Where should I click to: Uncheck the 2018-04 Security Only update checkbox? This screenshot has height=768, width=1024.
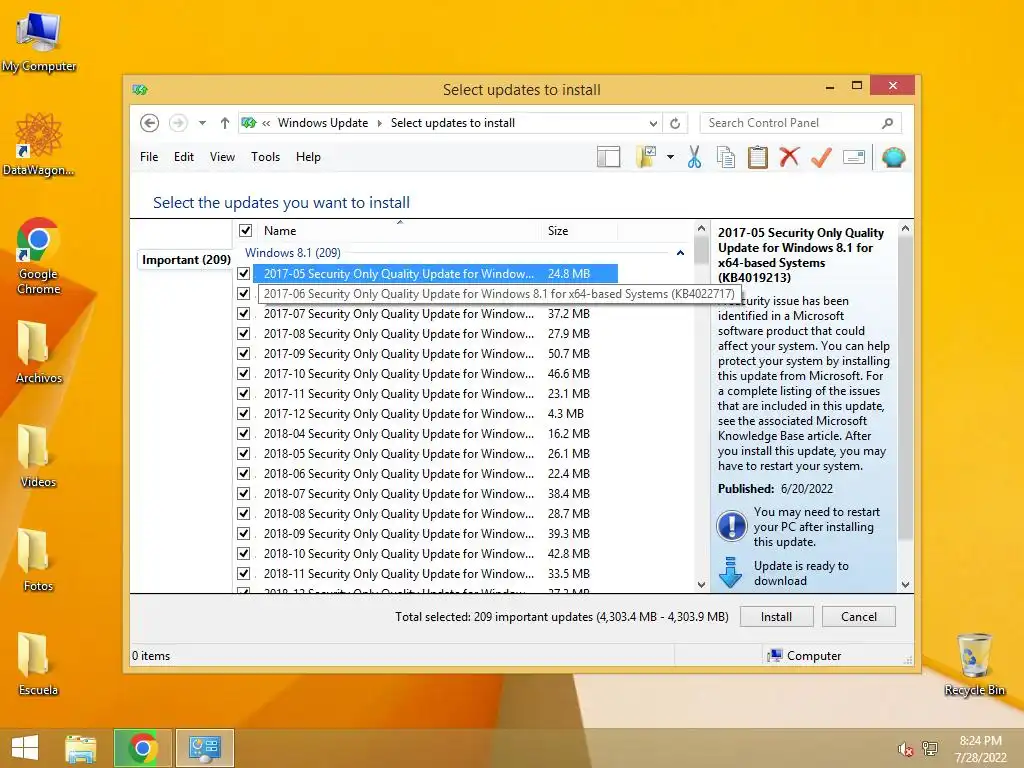point(244,434)
